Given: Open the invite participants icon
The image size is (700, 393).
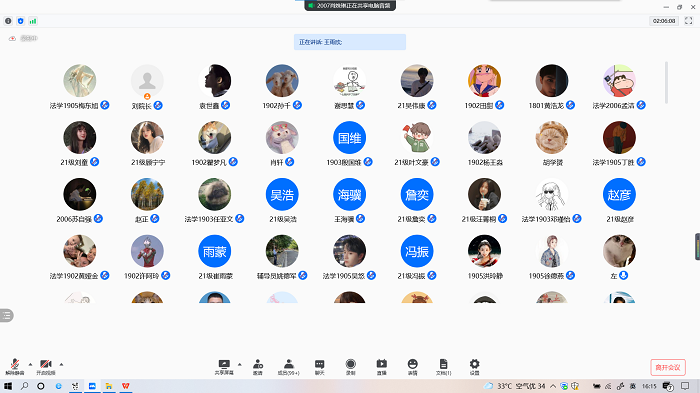Looking at the screenshot, I should [x=258, y=367].
